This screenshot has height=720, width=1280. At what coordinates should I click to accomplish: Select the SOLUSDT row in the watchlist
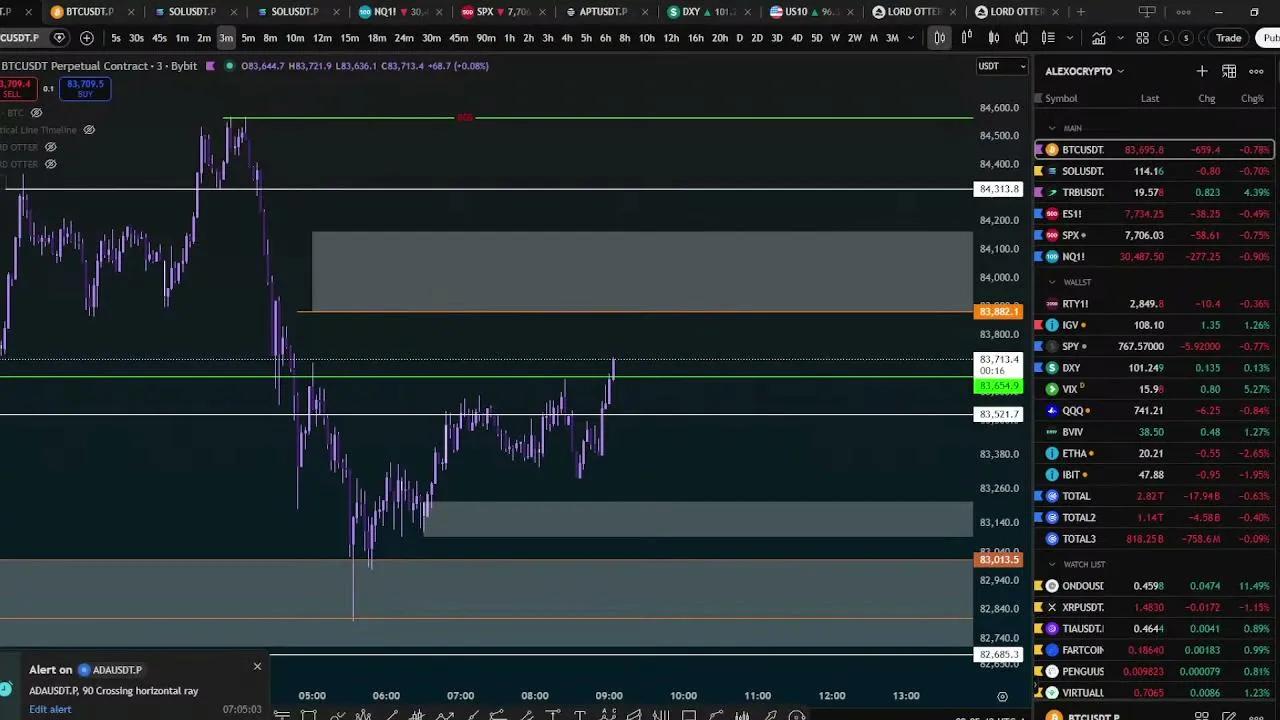tap(1155, 171)
